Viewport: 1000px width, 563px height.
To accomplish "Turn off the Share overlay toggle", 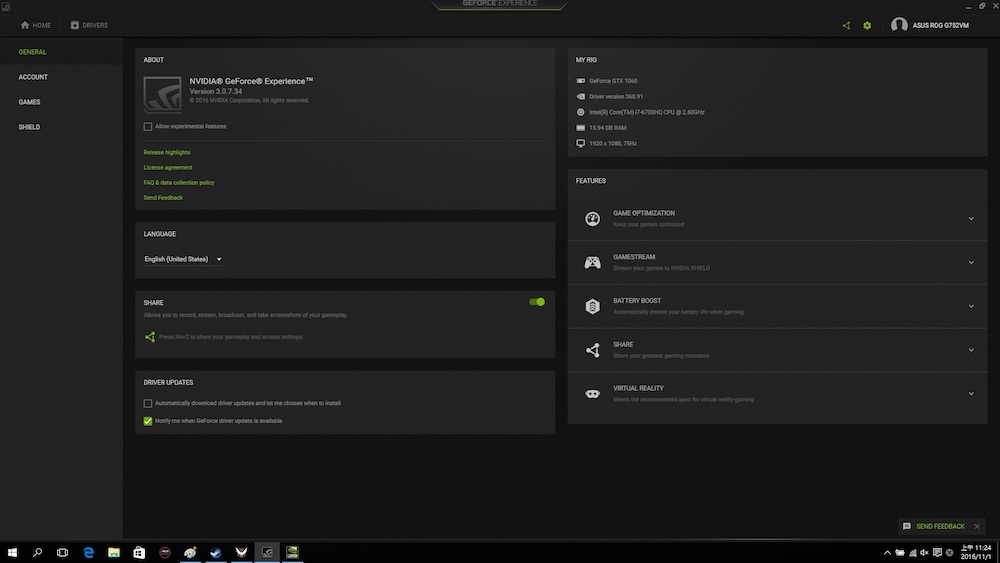I will pyautogui.click(x=537, y=302).
